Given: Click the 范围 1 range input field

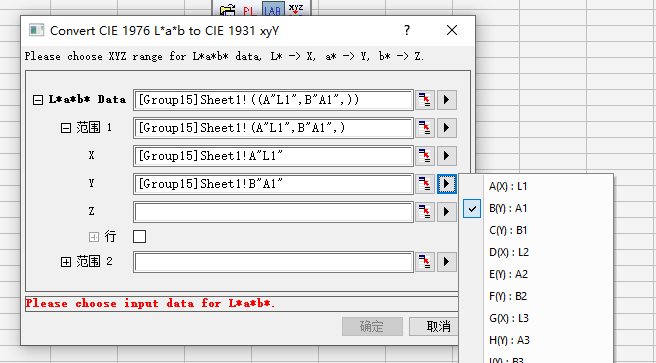Looking at the screenshot, I should click(x=274, y=128).
